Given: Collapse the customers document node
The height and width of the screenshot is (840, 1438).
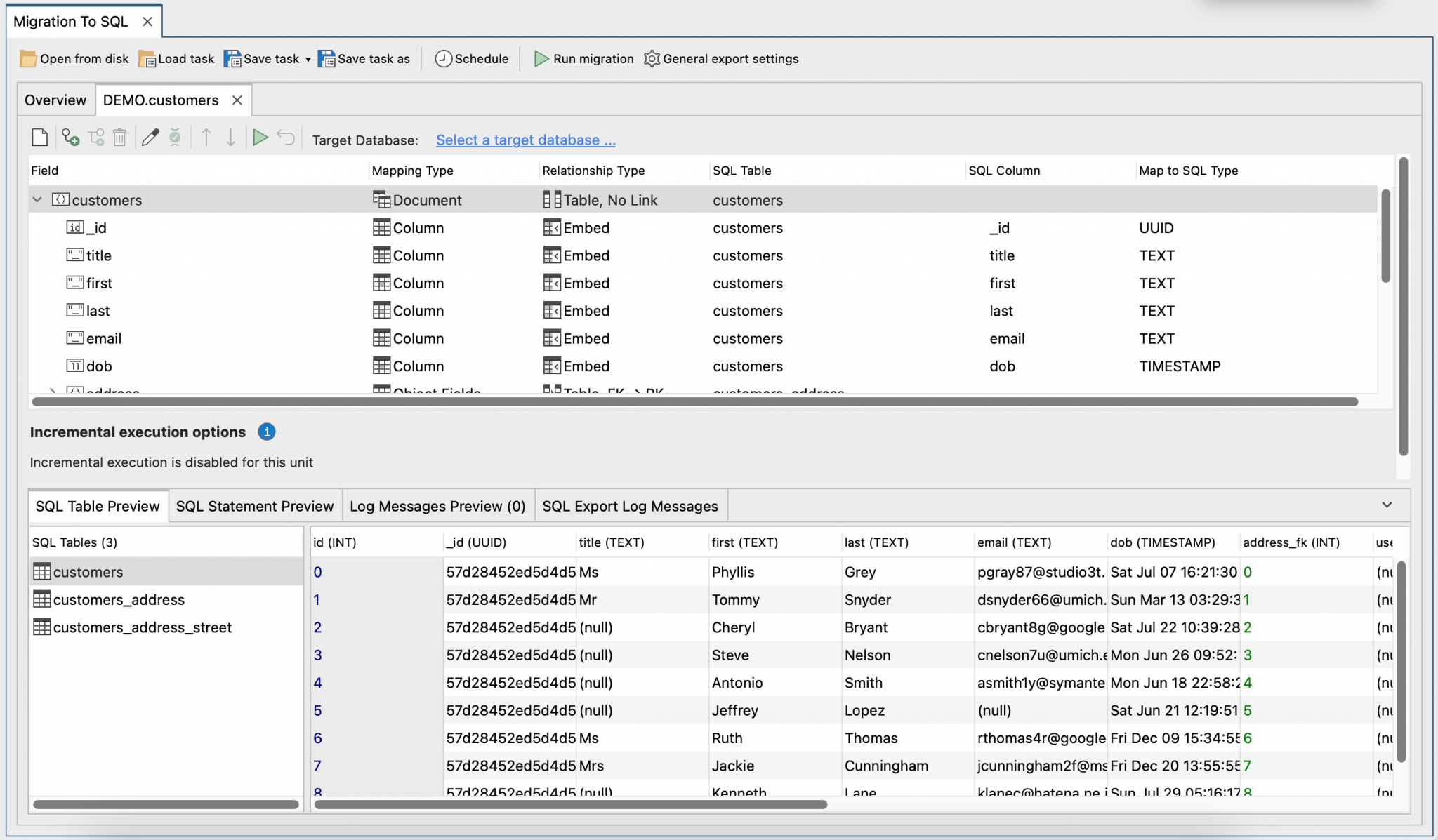Looking at the screenshot, I should [37, 199].
